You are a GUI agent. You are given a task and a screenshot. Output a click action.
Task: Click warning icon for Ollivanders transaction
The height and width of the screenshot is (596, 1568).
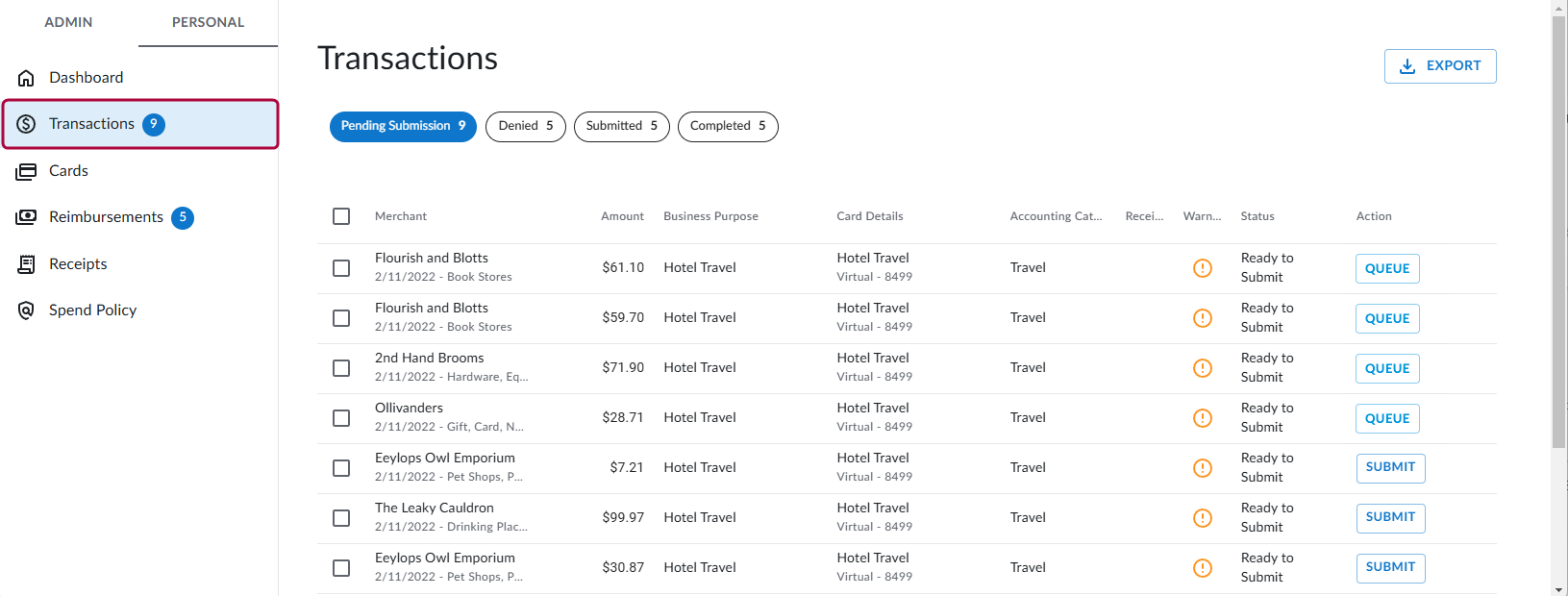1202,418
